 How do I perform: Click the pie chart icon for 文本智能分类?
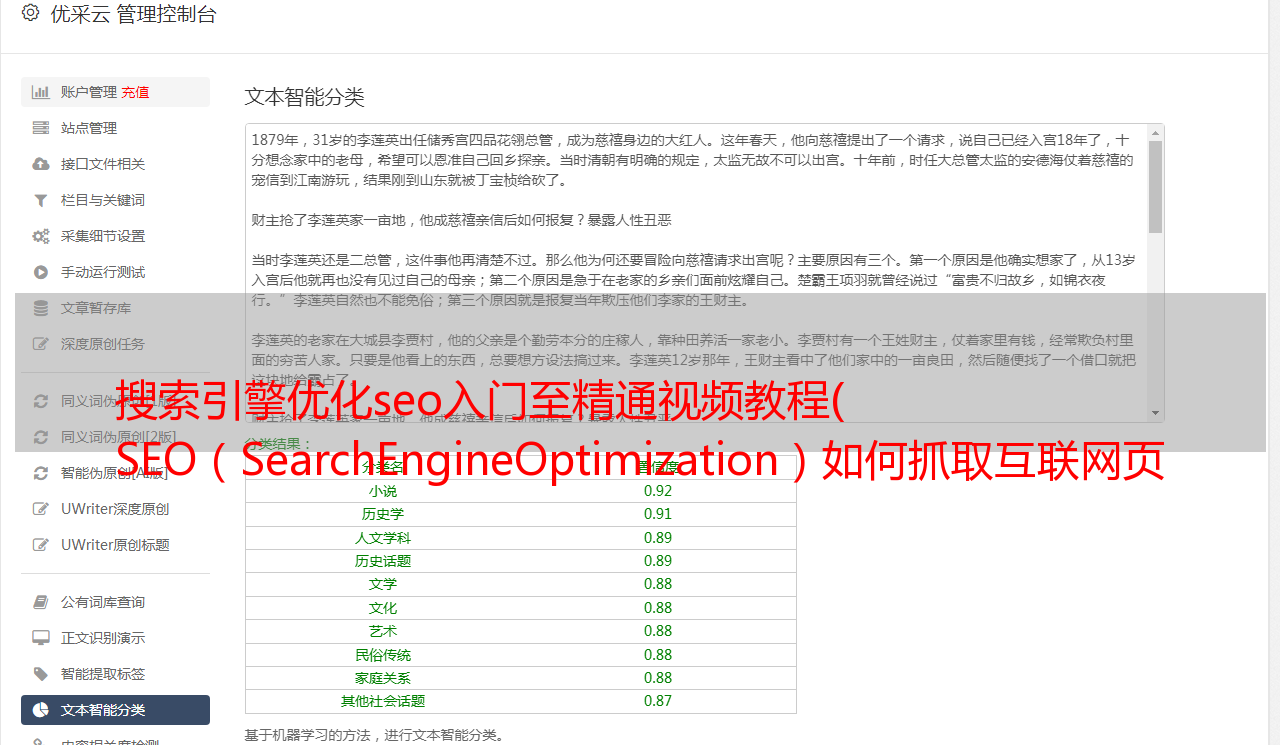(x=40, y=710)
